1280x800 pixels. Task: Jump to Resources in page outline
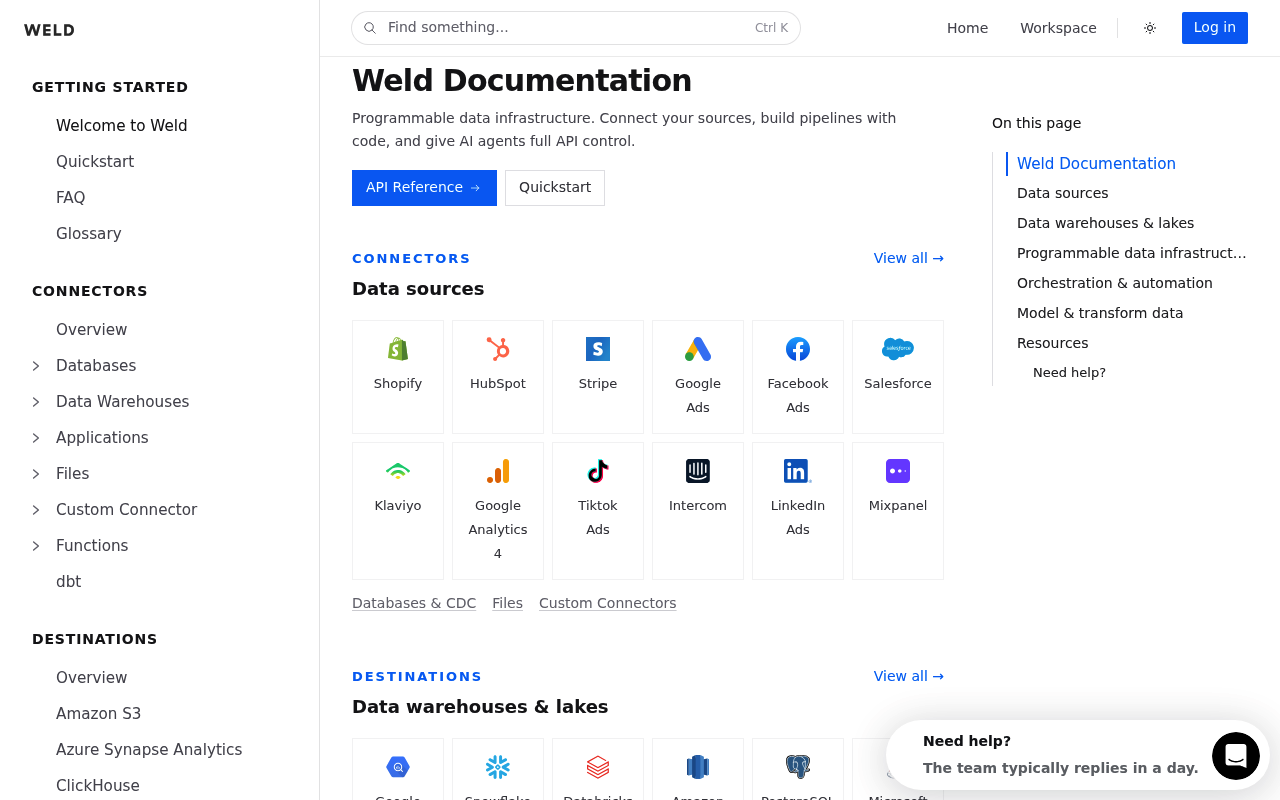(1052, 343)
